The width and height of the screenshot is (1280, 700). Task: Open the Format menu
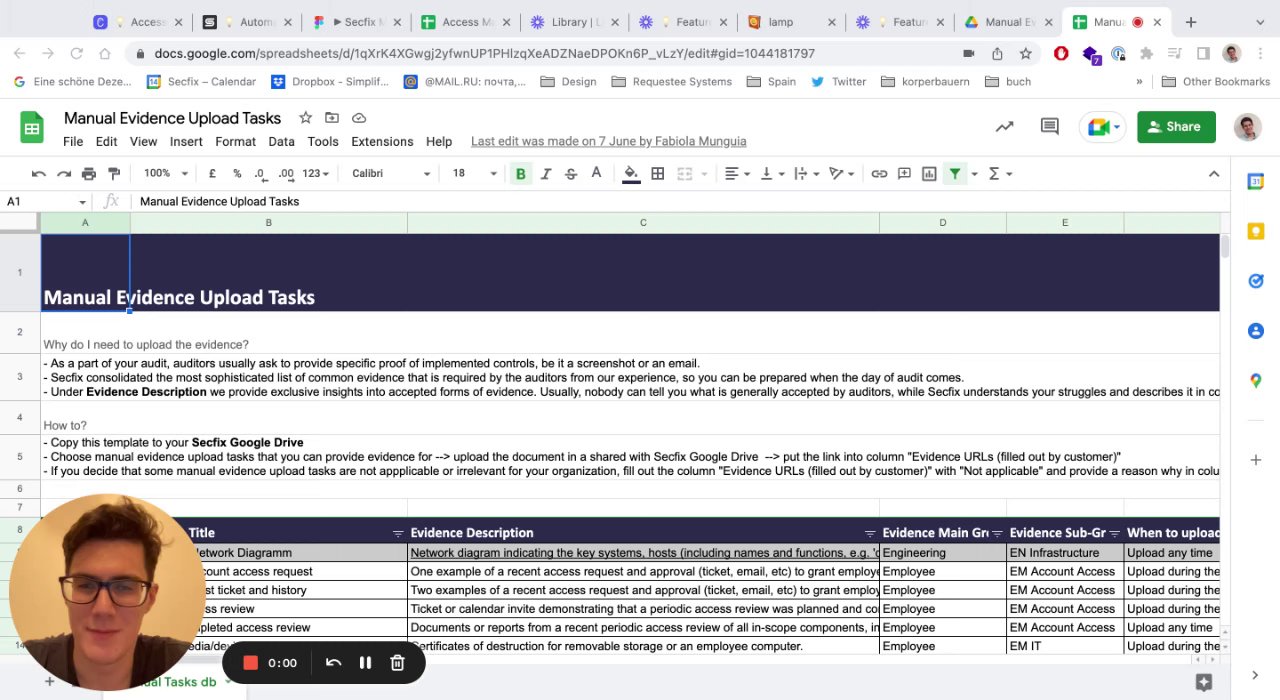235,142
